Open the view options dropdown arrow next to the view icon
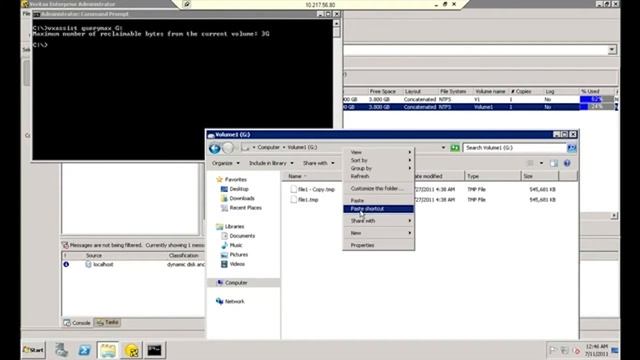Viewport: 640px width, 360px height. (x=541, y=163)
